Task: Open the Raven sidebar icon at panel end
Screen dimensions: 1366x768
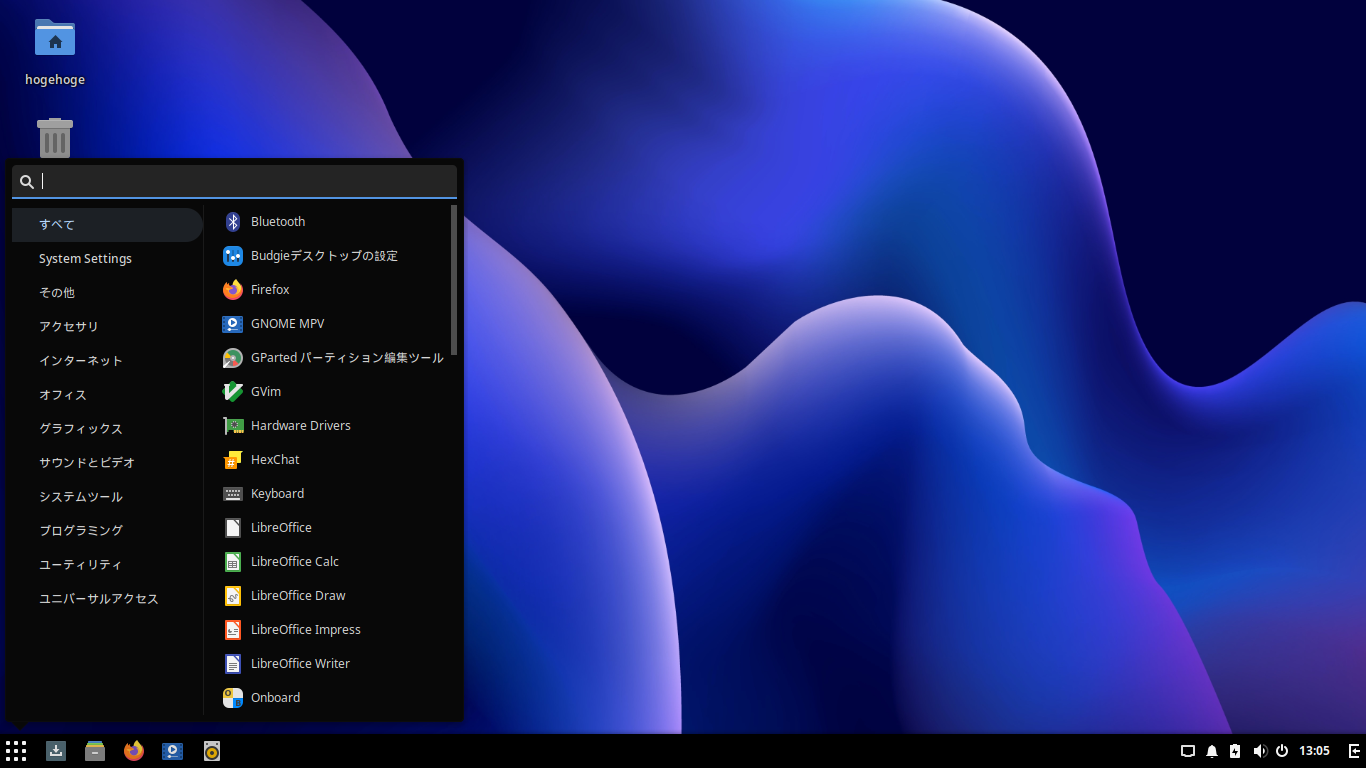Action: tap(1354, 751)
